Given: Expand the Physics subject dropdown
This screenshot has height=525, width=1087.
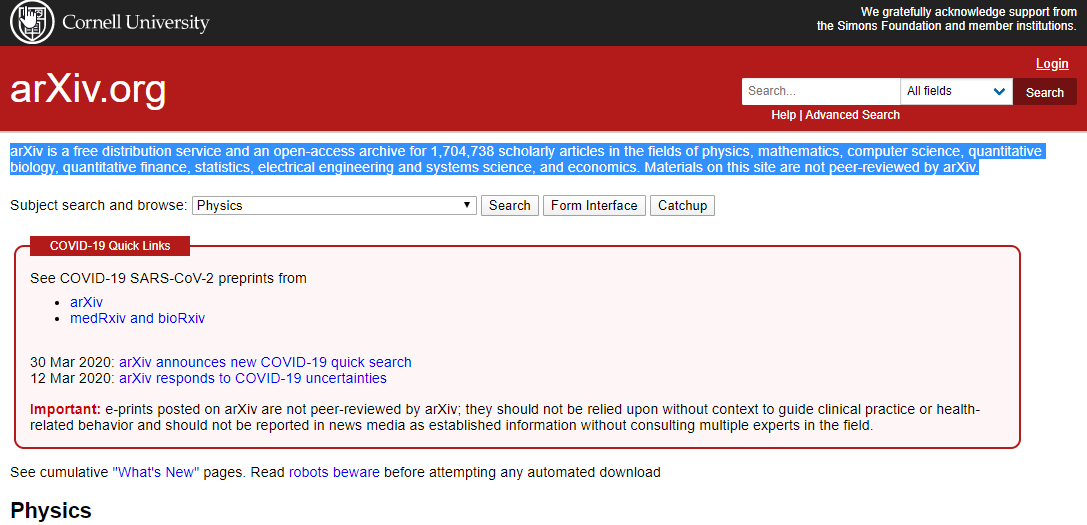Looking at the screenshot, I should click(x=334, y=205).
